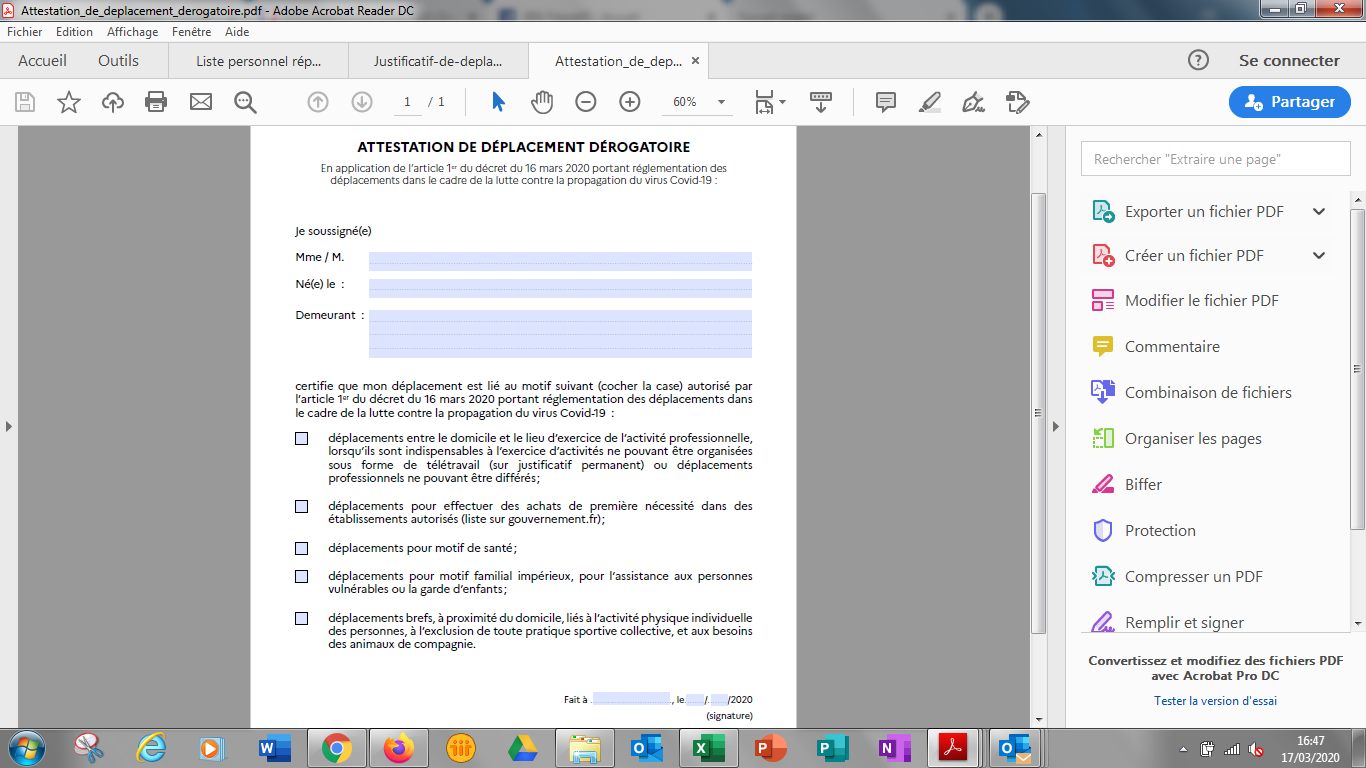Click the toolbar icon left of Partager
Viewport: 1366px width, 768px height.
1017,102
